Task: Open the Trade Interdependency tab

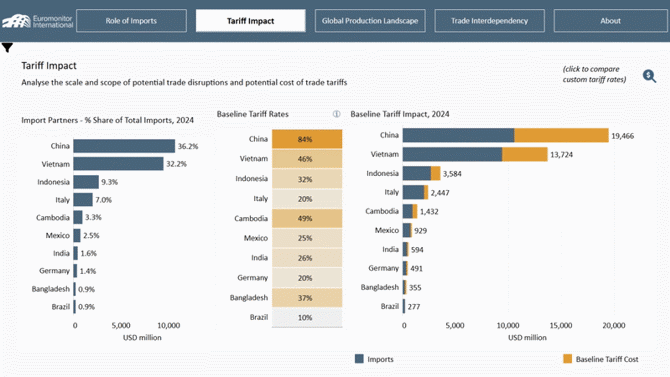Action: pos(489,21)
